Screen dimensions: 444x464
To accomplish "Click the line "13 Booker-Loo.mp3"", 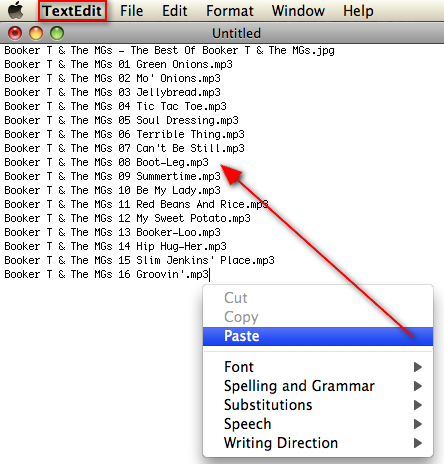I will (x=112, y=233).
